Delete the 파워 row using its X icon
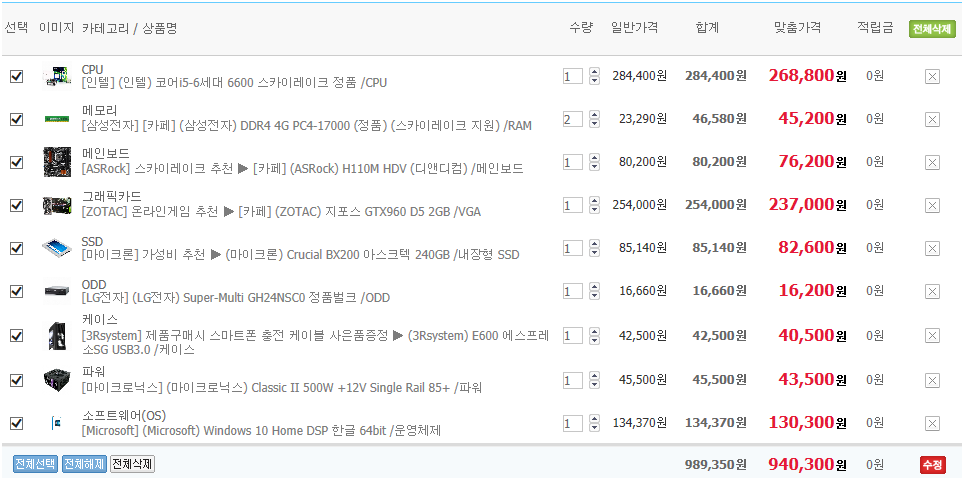The image size is (966, 478). 932,381
